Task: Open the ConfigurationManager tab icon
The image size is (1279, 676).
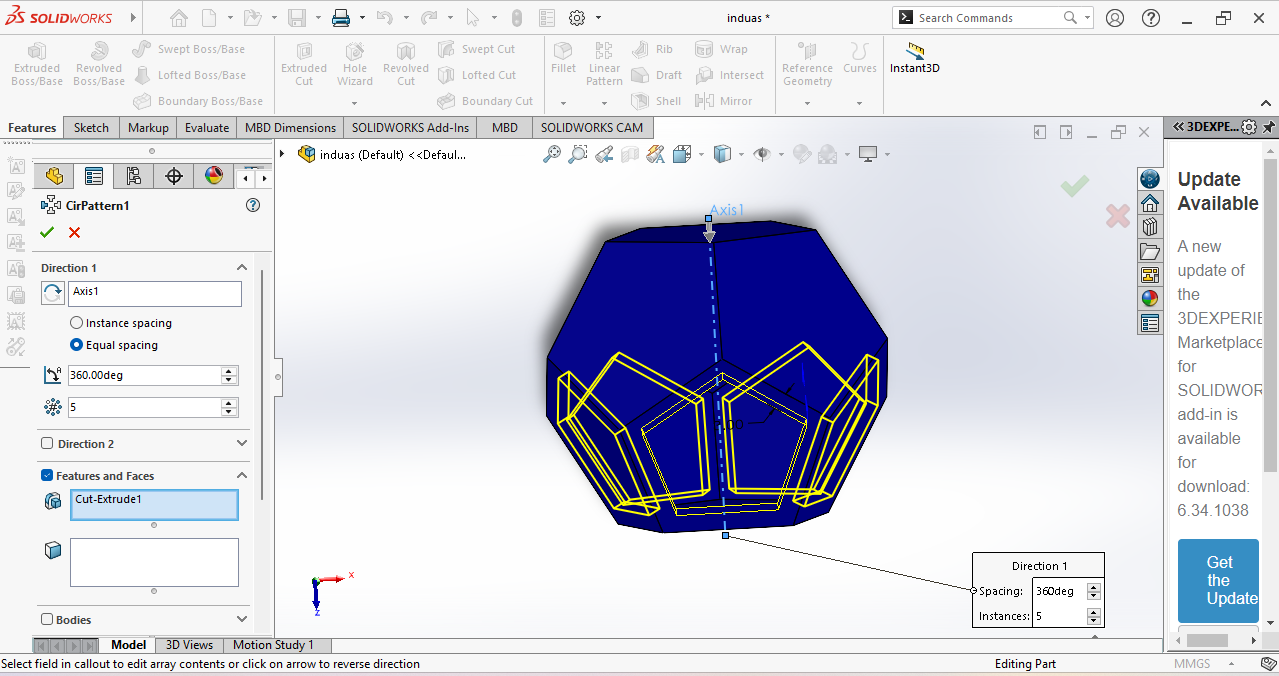Action: point(133,177)
